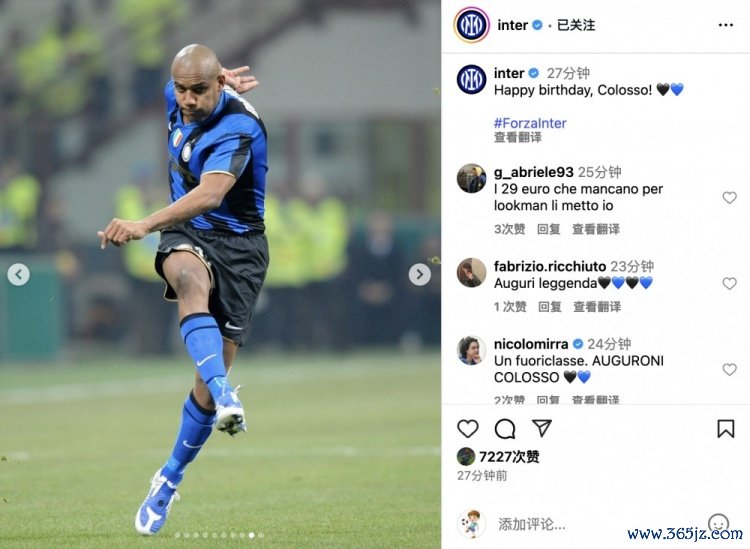View translation of the Inter caption
The width and height of the screenshot is (750, 549).
tap(518, 138)
